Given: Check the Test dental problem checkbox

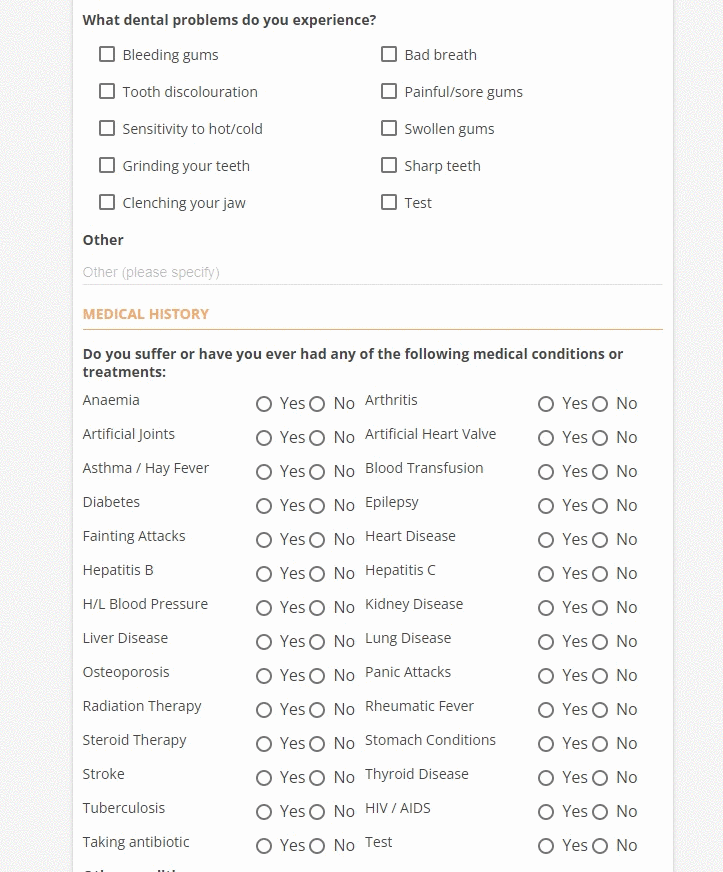Looking at the screenshot, I should tap(389, 202).
